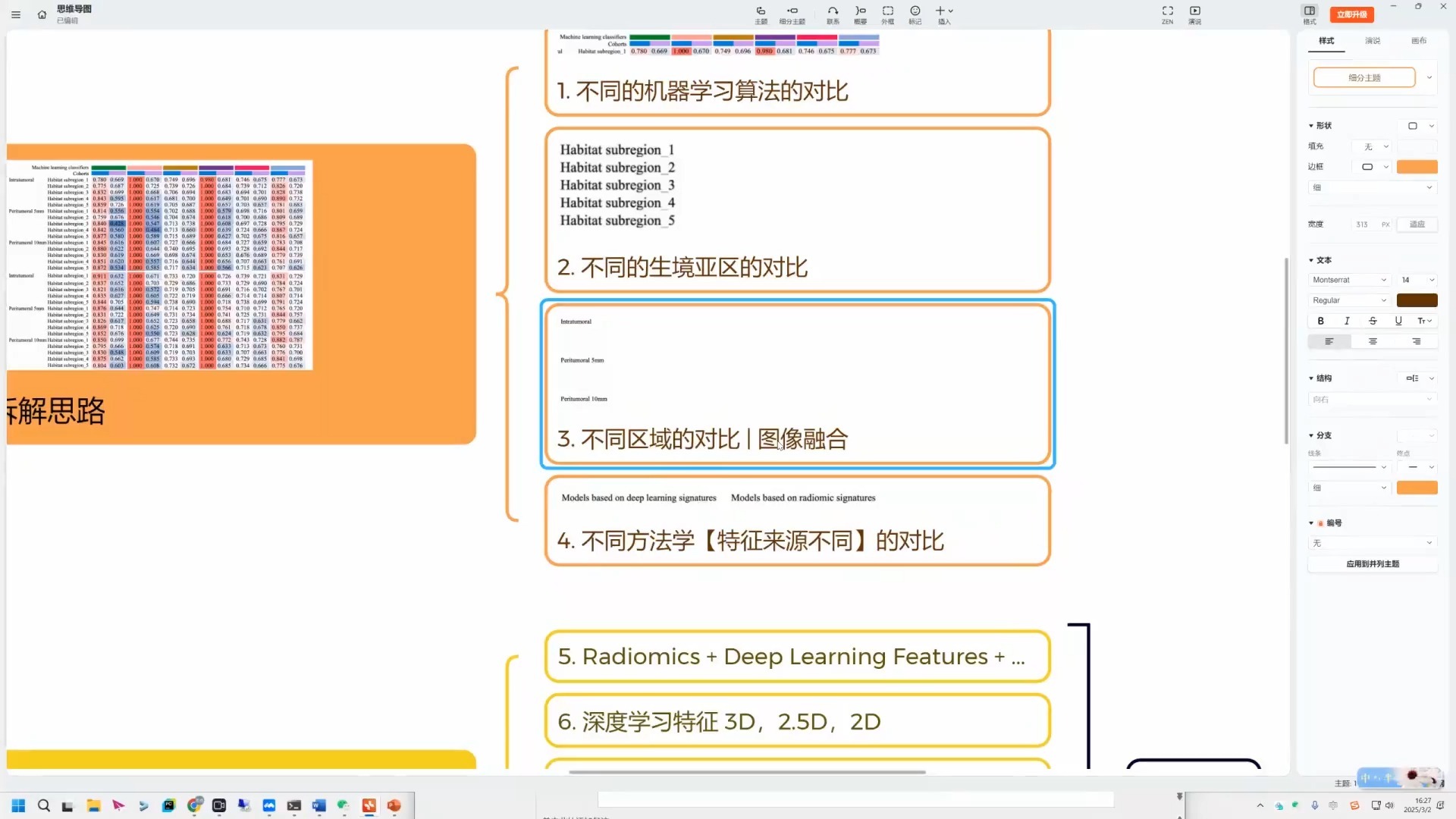
Task: Expand the style preset dropdown arrow
Action: tap(1429, 77)
